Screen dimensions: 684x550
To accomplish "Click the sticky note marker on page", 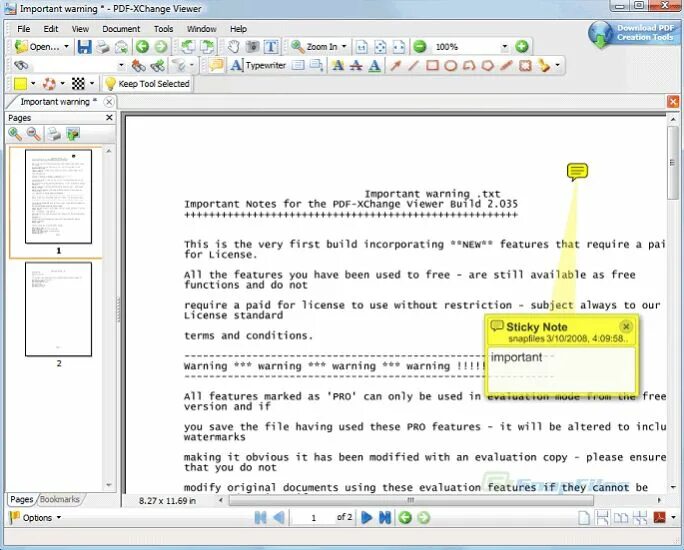I will click(577, 171).
